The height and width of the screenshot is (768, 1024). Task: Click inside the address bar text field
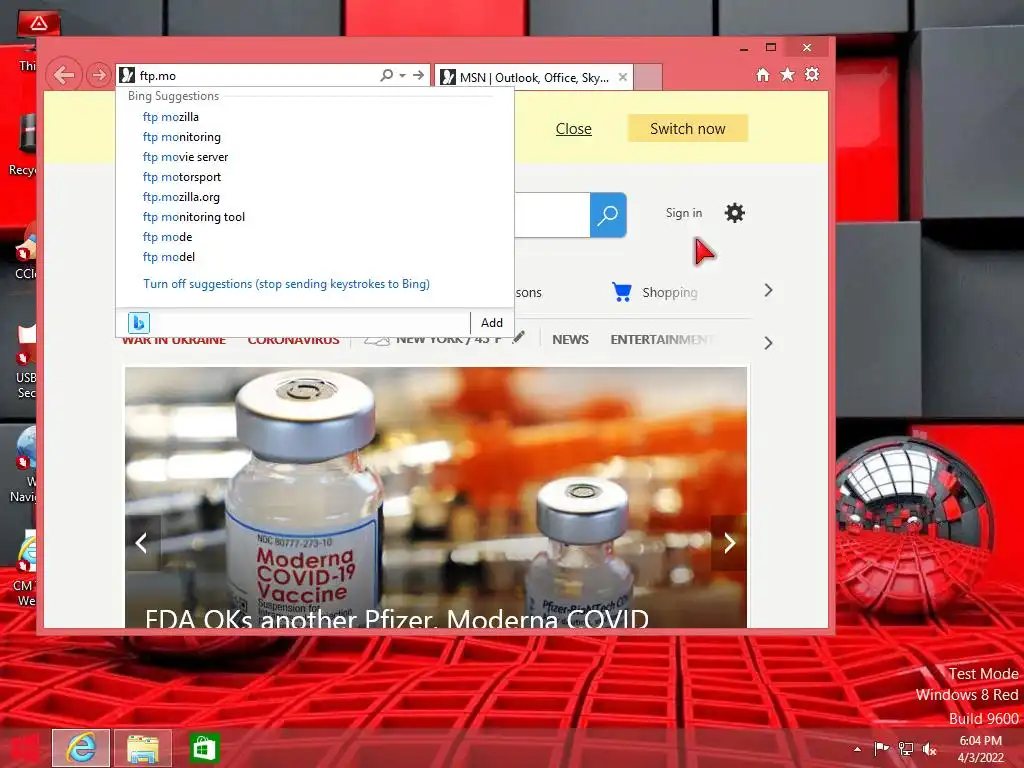256,76
